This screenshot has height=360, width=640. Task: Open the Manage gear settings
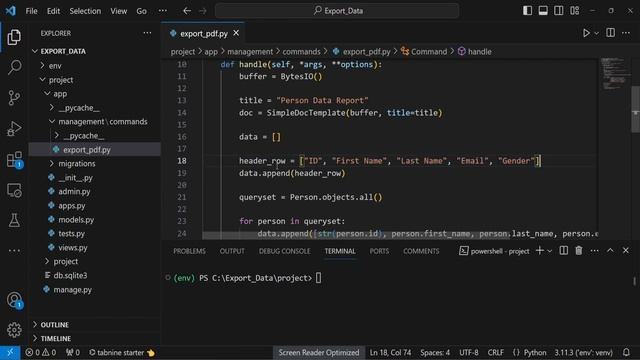(14, 330)
